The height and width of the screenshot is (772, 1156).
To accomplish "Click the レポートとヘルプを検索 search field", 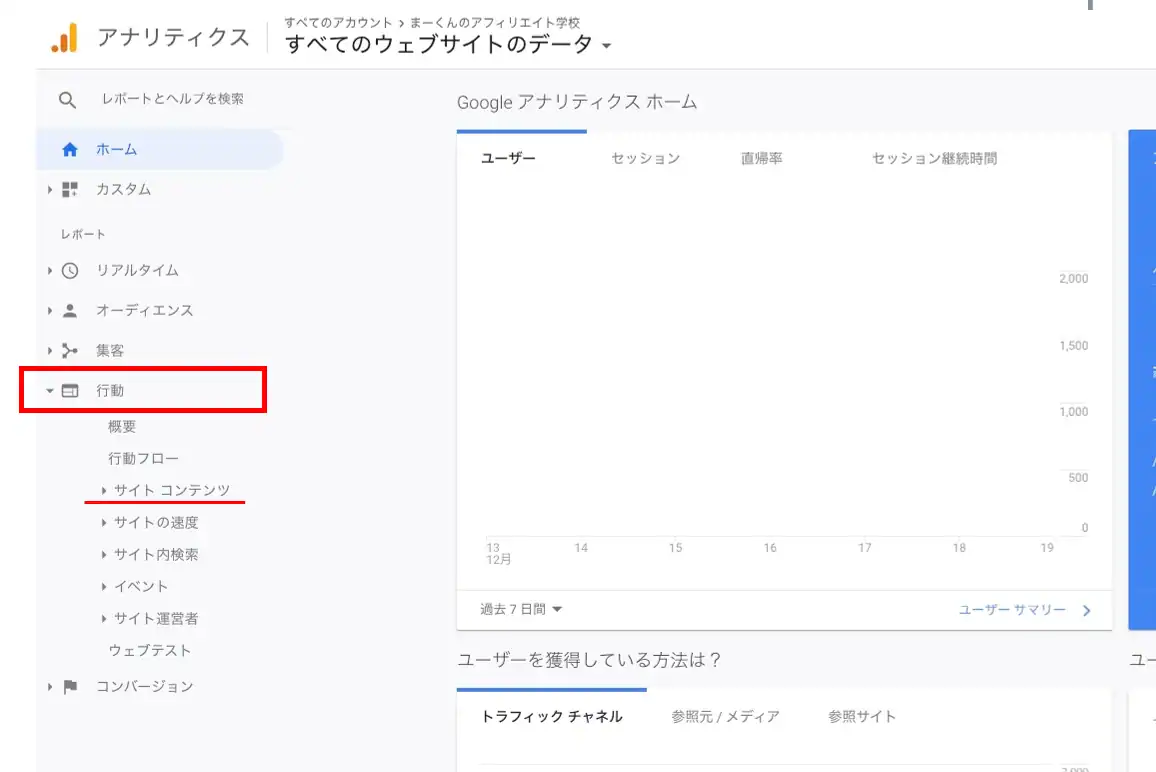I will point(173,100).
